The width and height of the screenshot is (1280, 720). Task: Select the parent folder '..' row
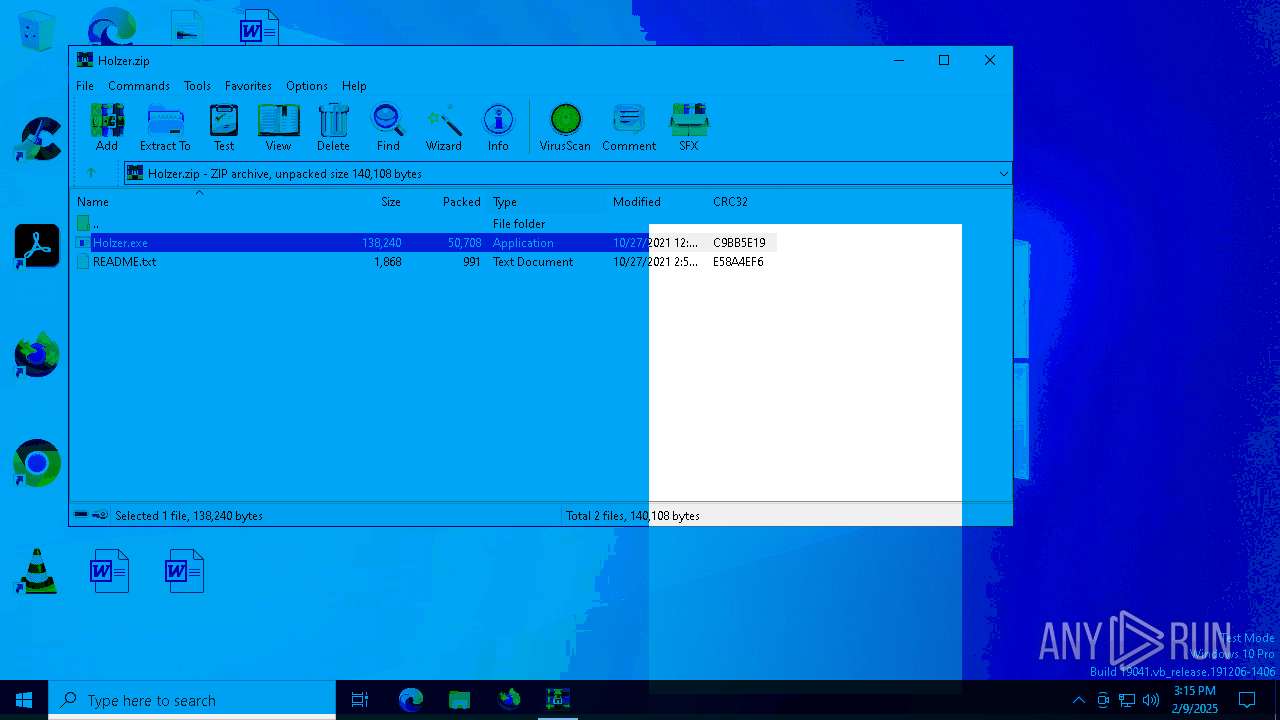[424, 224]
